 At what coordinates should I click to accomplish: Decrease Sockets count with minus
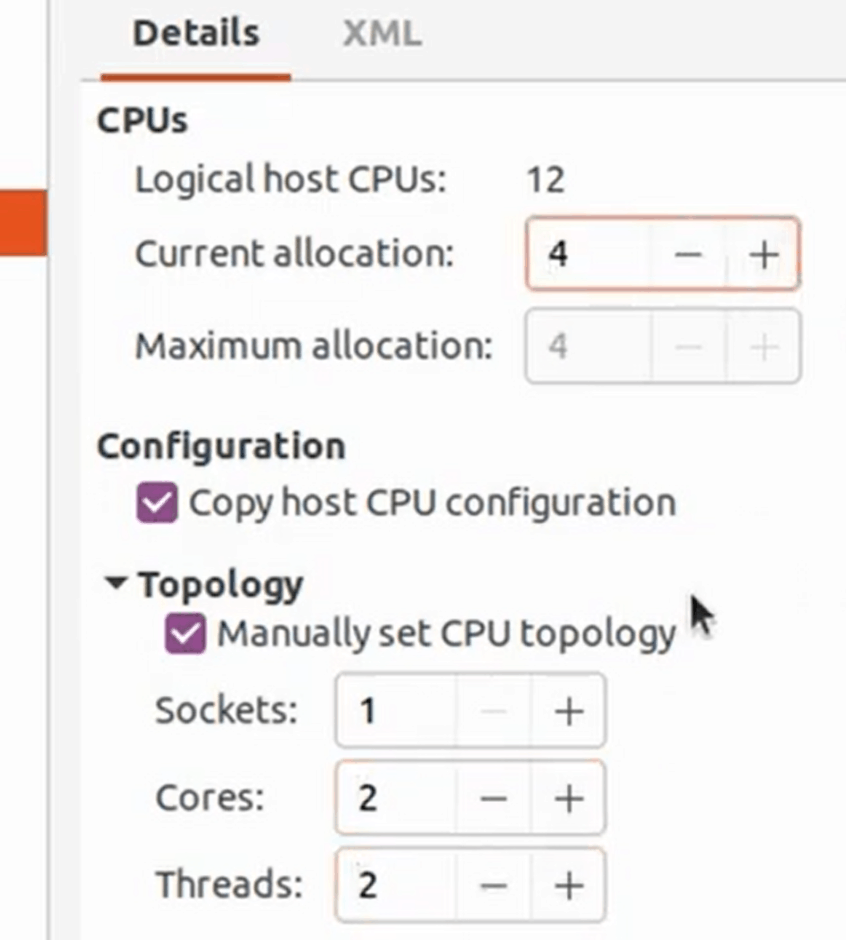494,711
